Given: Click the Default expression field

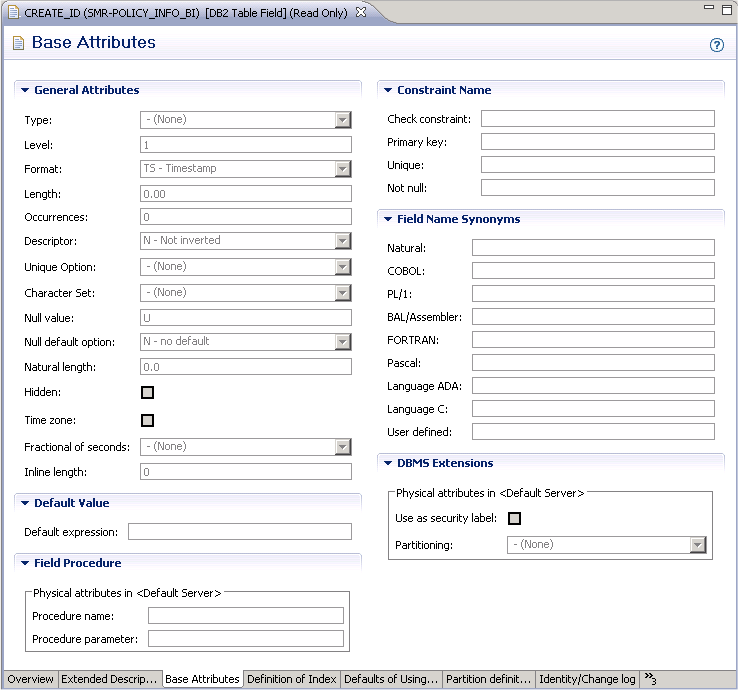Looking at the screenshot, I should click(240, 532).
